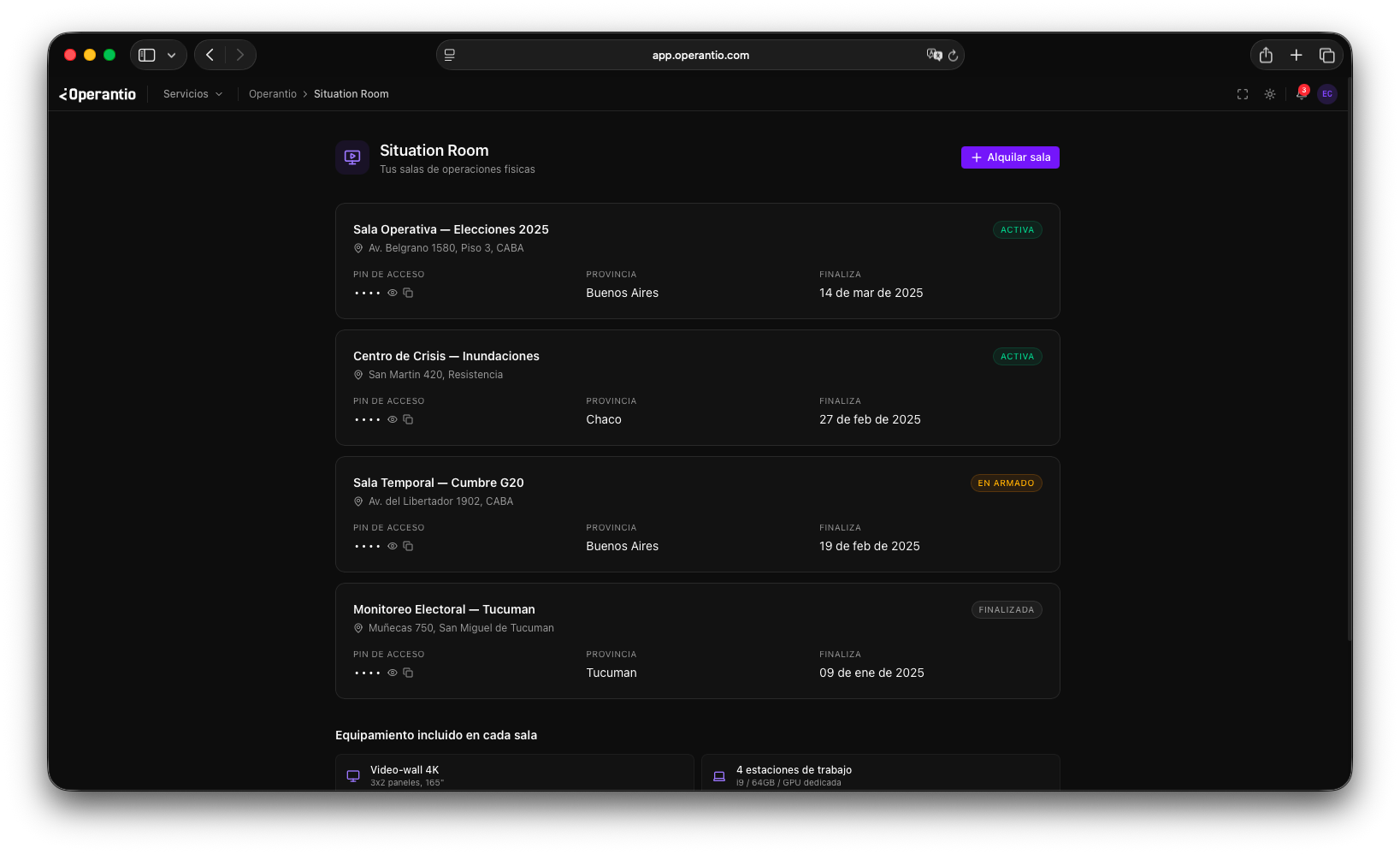Click the Operantio logo
The image size is (1400, 854).
(x=97, y=94)
